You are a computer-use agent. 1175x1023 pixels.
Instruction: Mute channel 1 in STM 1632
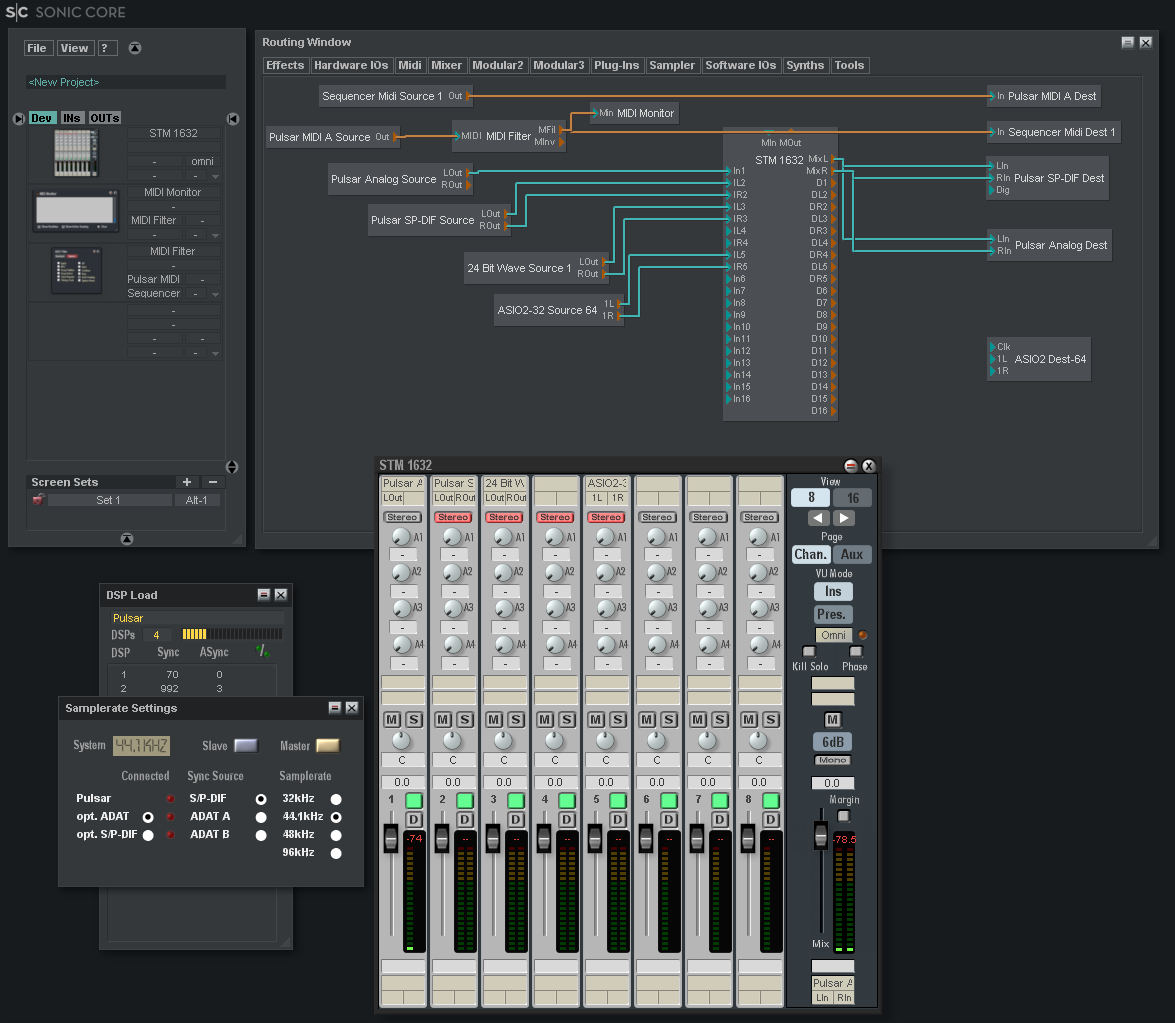[x=392, y=719]
